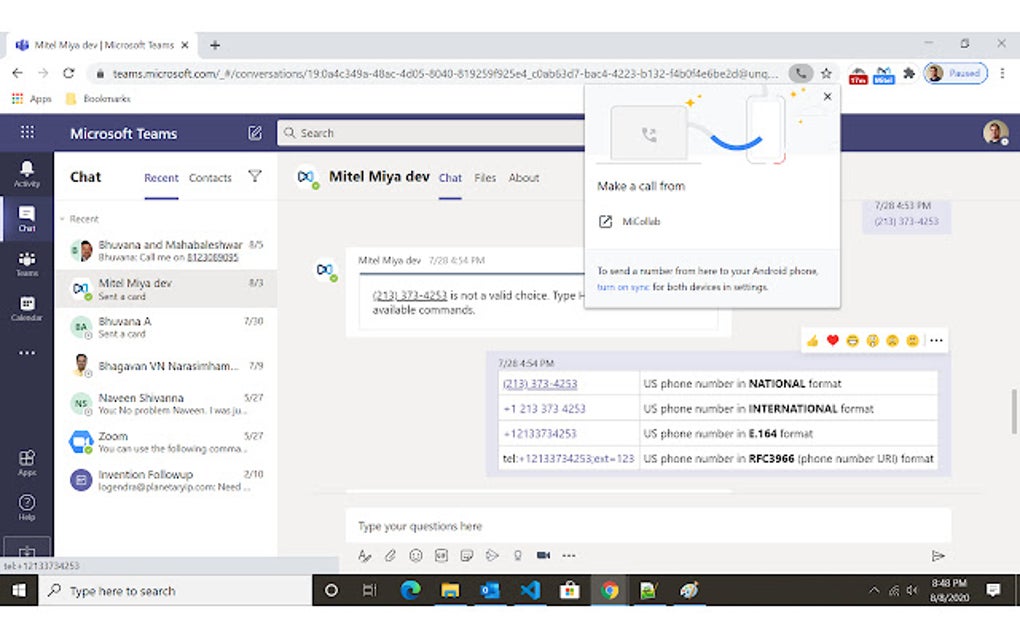This screenshot has width=1020, height=638.
Task: Select the sticker icon in compose area
Action: [x=466, y=555]
